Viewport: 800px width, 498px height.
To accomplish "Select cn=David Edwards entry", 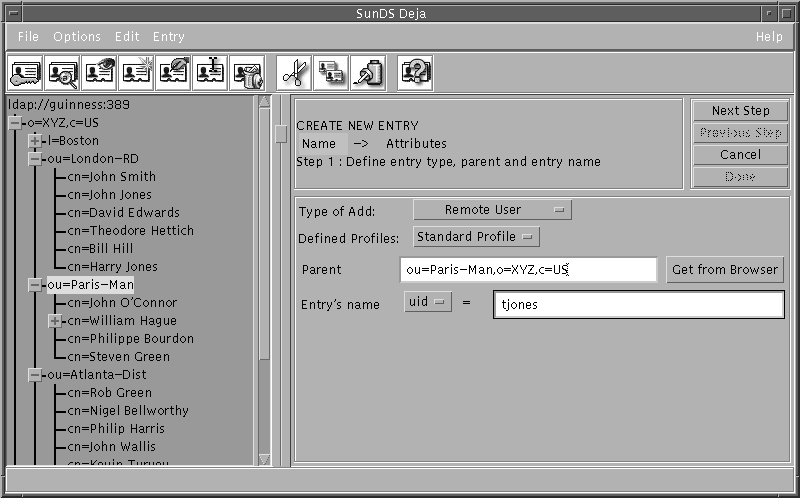I will click(x=123, y=212).
